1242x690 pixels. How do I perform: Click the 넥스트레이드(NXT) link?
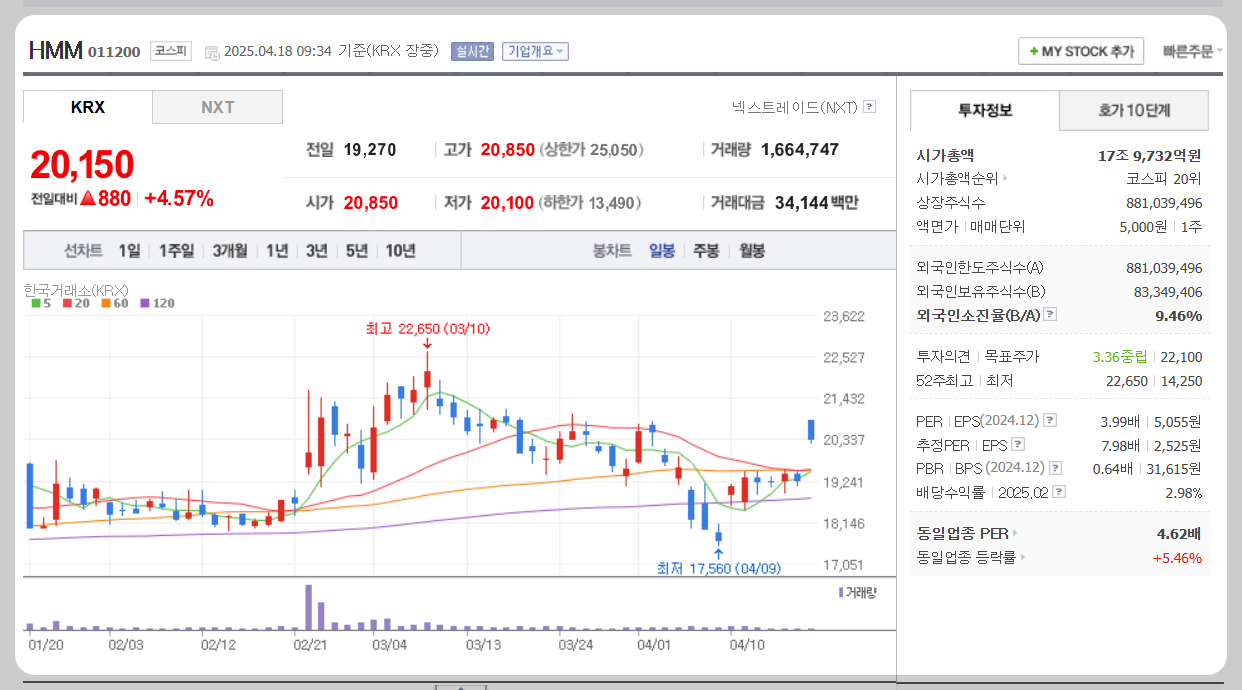tap(795, 106)
